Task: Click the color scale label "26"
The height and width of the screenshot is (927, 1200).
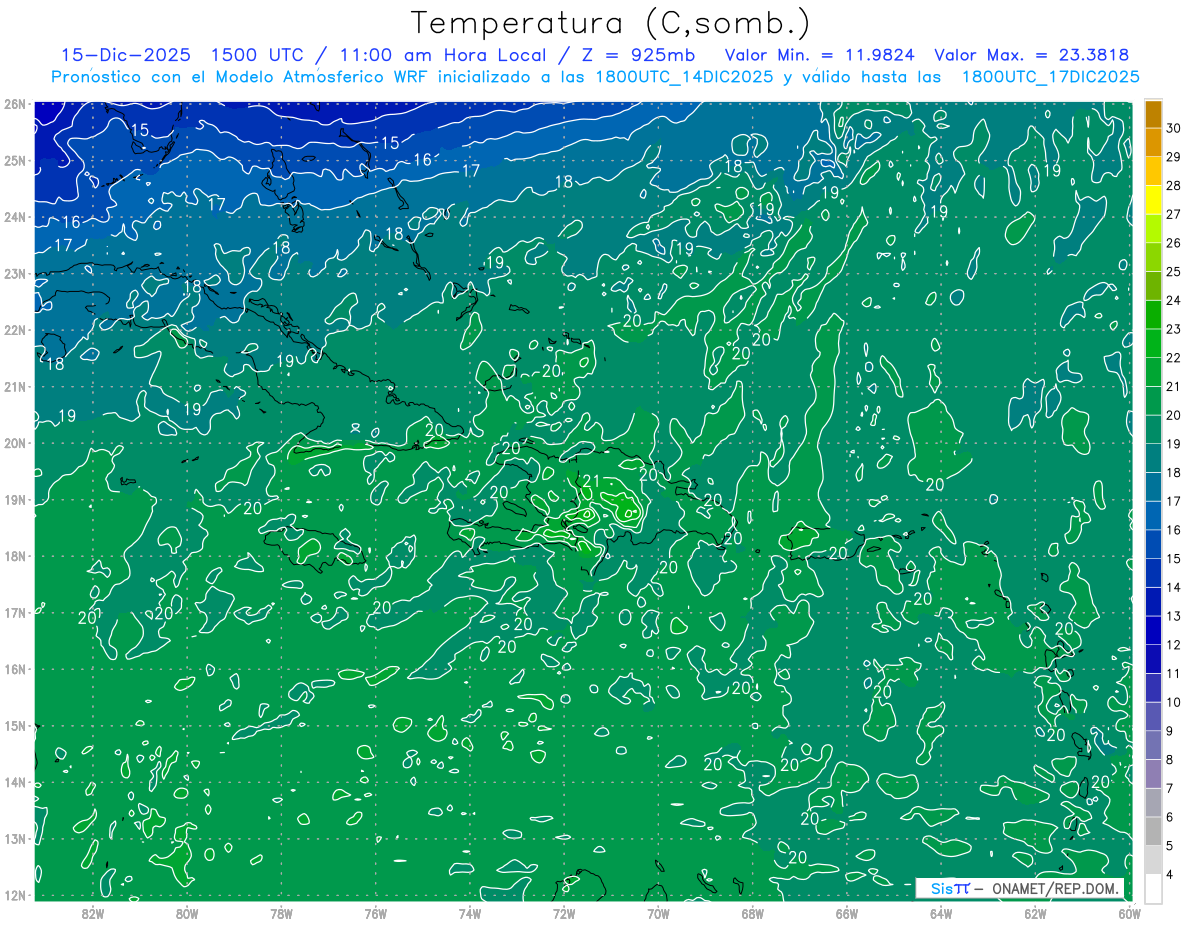Action: [x=1174, y=243]
